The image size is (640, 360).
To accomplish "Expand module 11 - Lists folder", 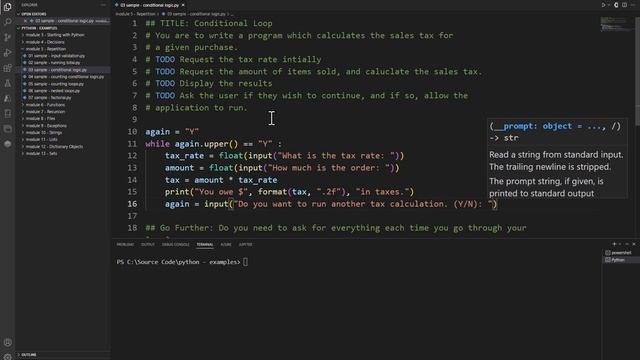I will pos(41,139).
